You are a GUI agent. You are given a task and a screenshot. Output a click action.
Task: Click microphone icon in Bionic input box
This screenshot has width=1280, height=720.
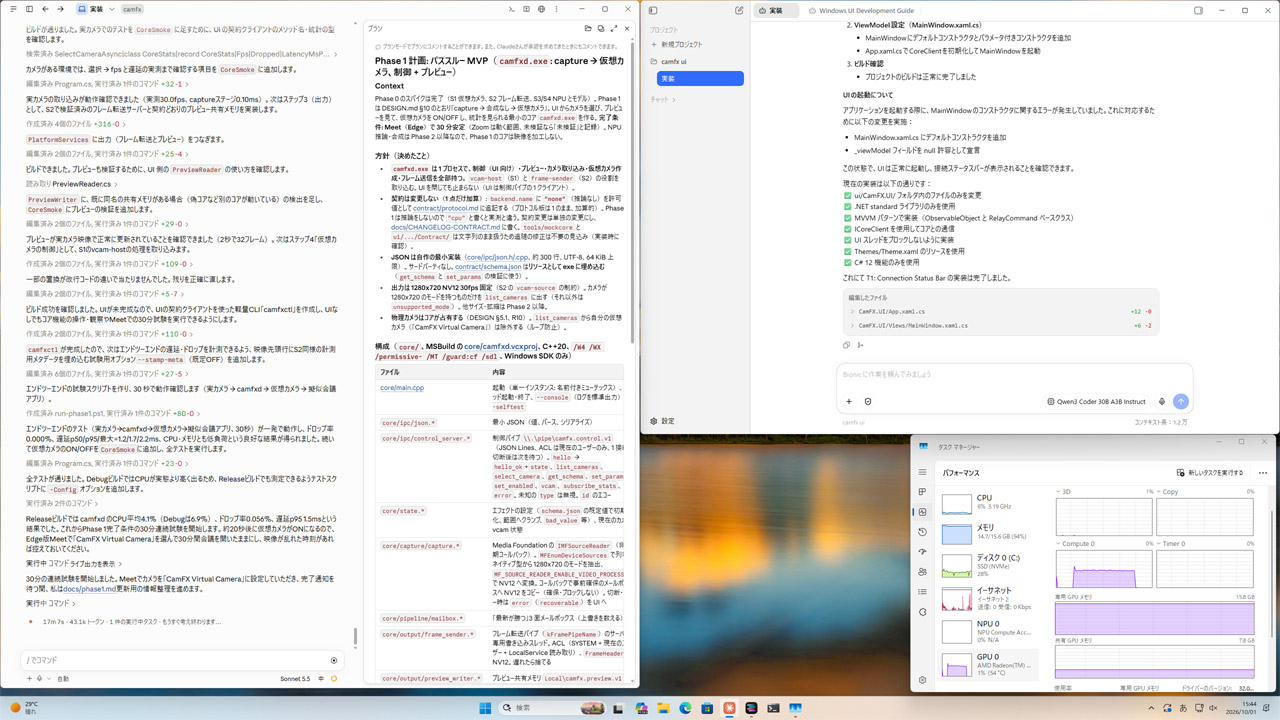(x=1161, y=401)
